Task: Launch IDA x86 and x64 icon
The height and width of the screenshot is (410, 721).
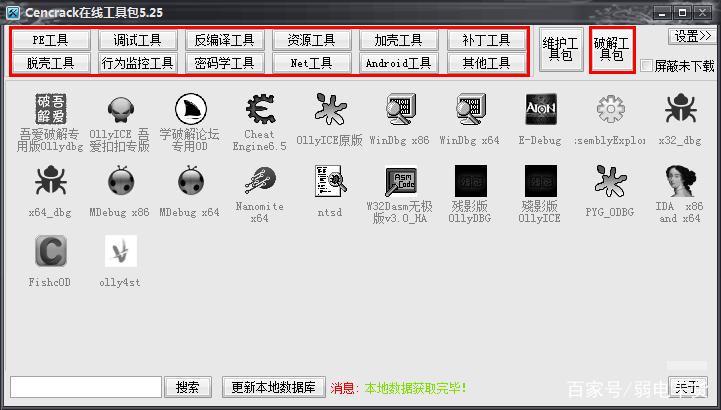Action: [681, 181]
